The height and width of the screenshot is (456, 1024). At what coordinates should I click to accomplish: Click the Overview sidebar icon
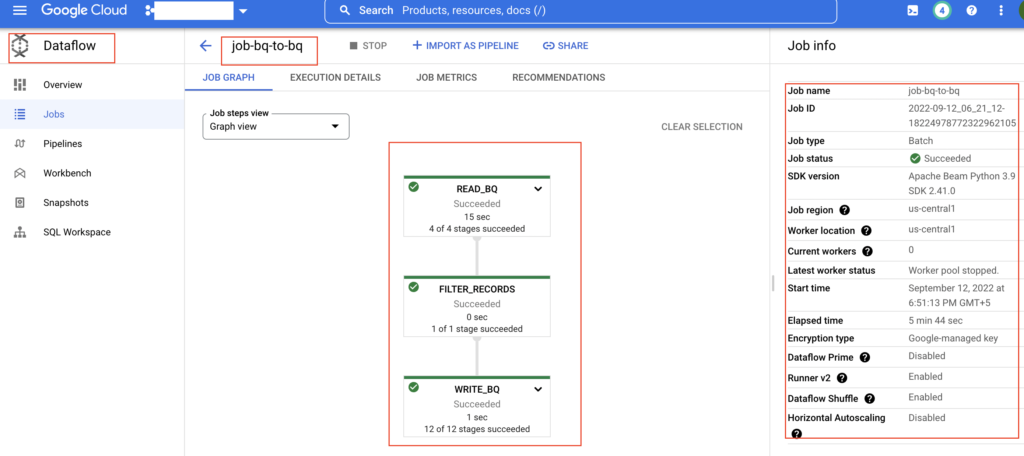pos(20,84)
